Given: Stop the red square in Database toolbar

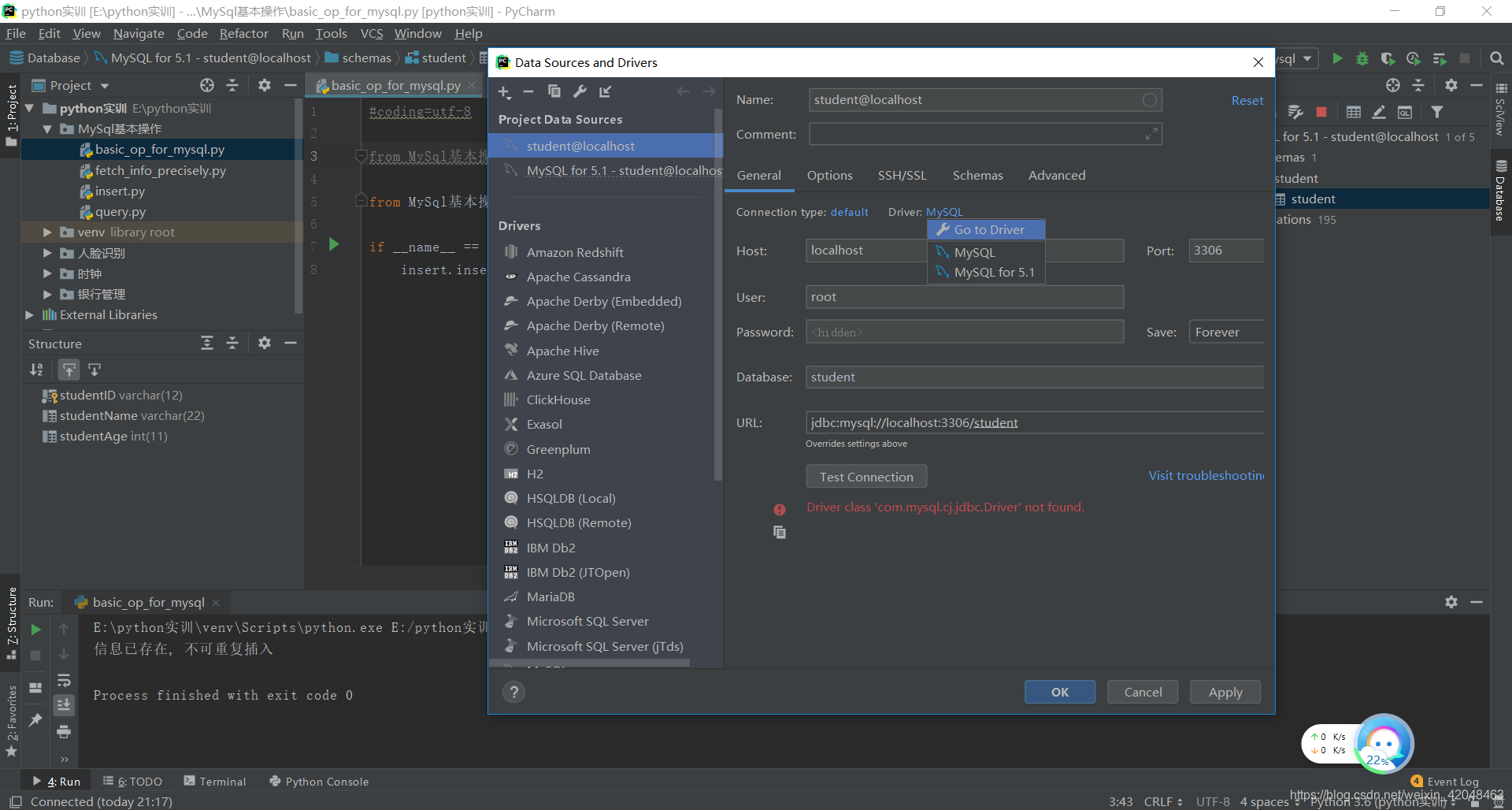Looking at the screenshot, I should click(x=1321, y=113).
